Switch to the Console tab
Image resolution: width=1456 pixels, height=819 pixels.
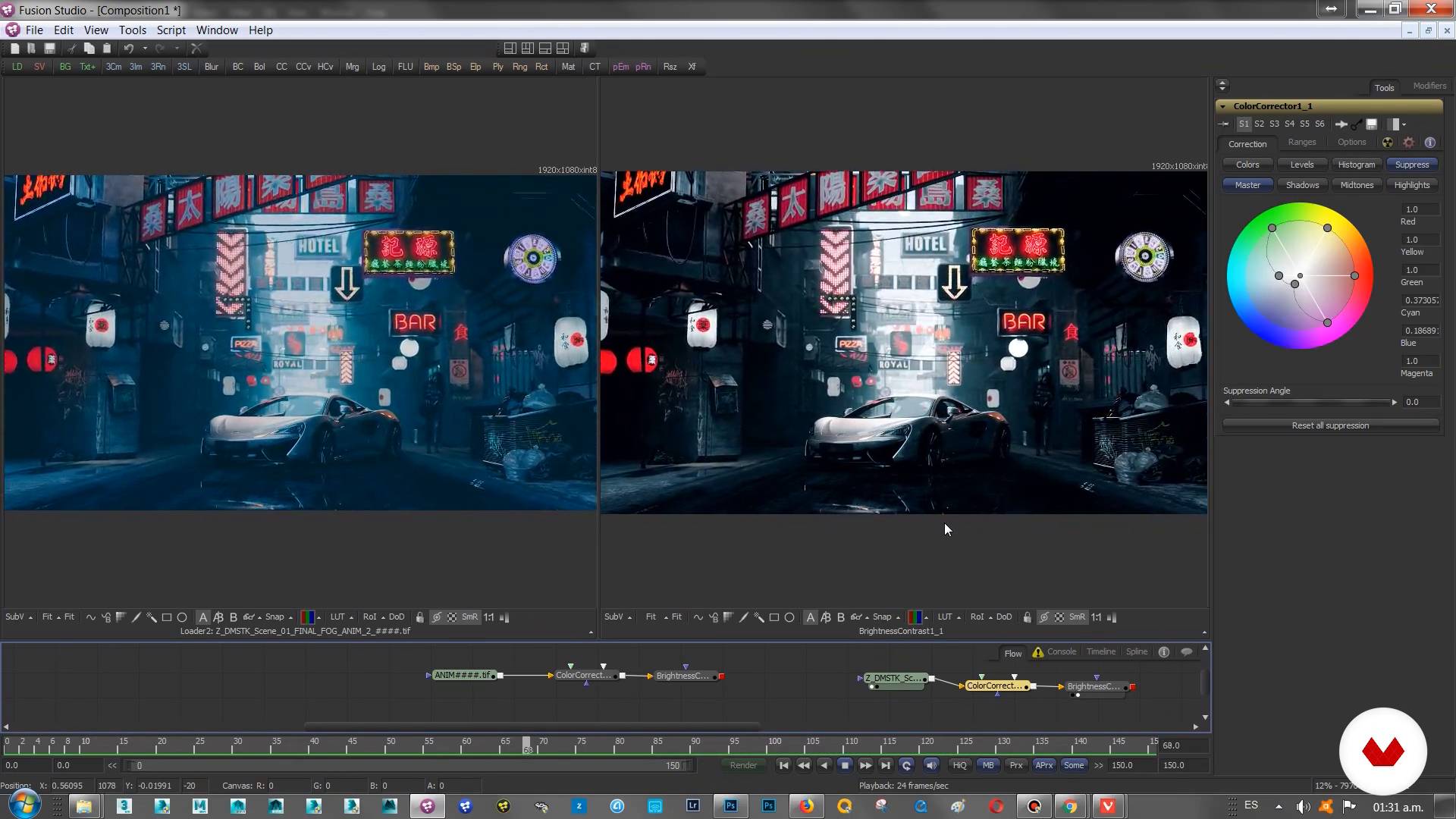(x=1062, y=651)
